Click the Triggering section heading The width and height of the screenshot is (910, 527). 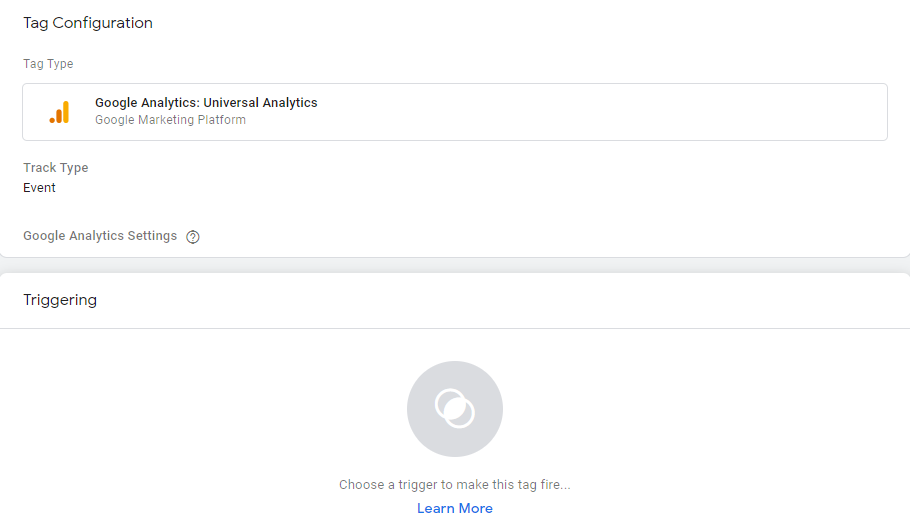(x=60, y=300)
